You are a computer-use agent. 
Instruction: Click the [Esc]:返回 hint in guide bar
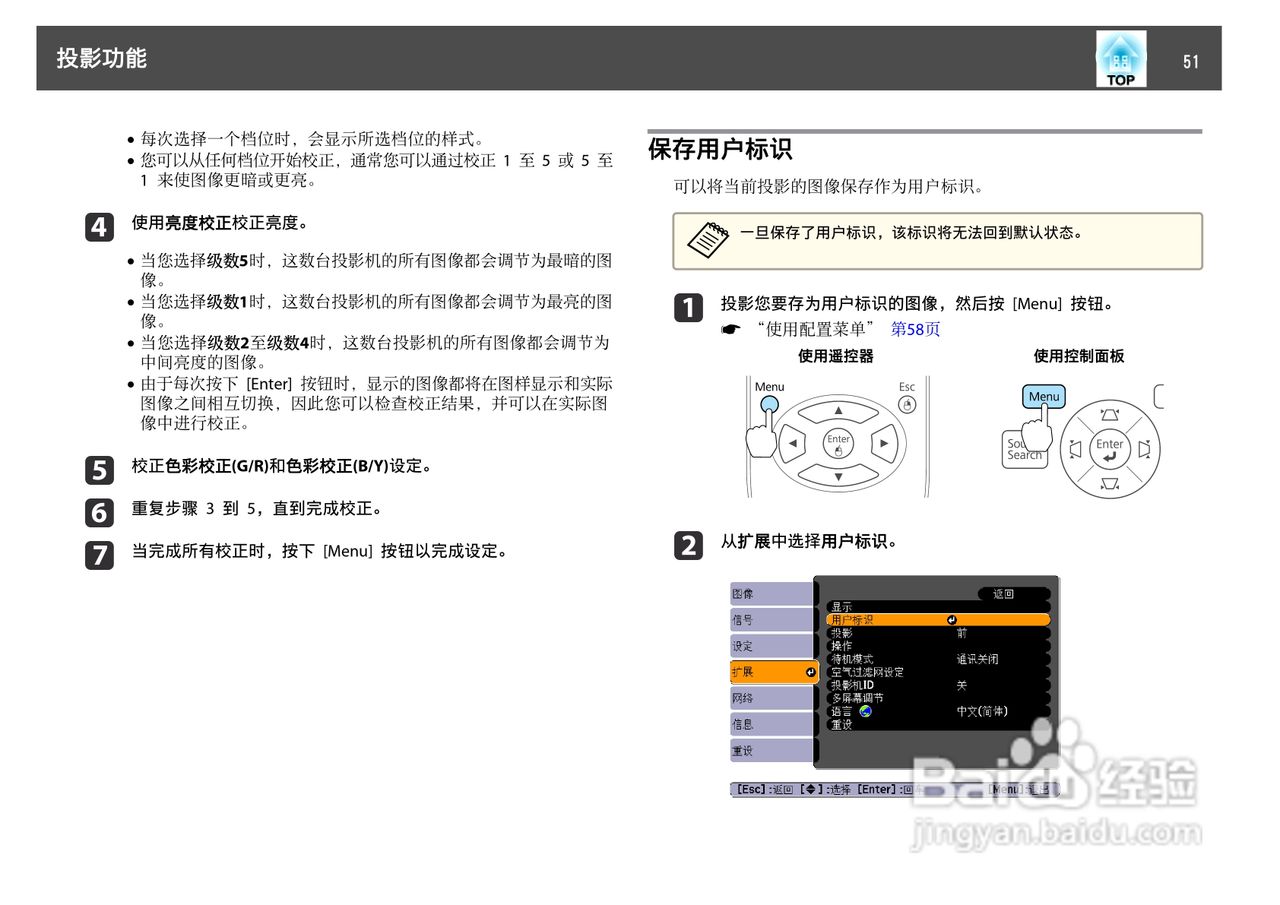[764, 789]
